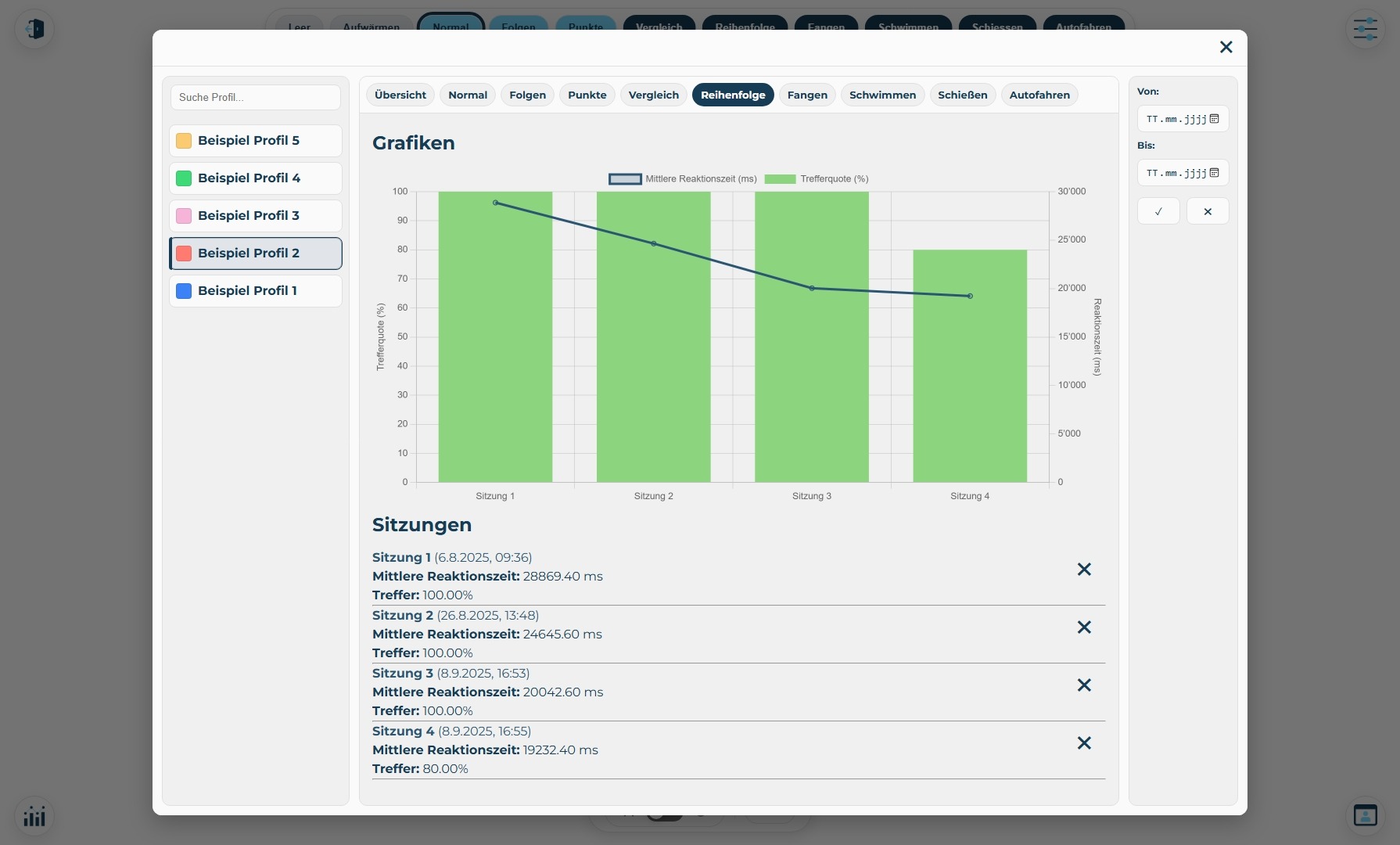Open the Vergleich statistics tab
Image resolution: width=1400 pixels, height=845 pixels.
pyautogui.click(x=653, y=95)
